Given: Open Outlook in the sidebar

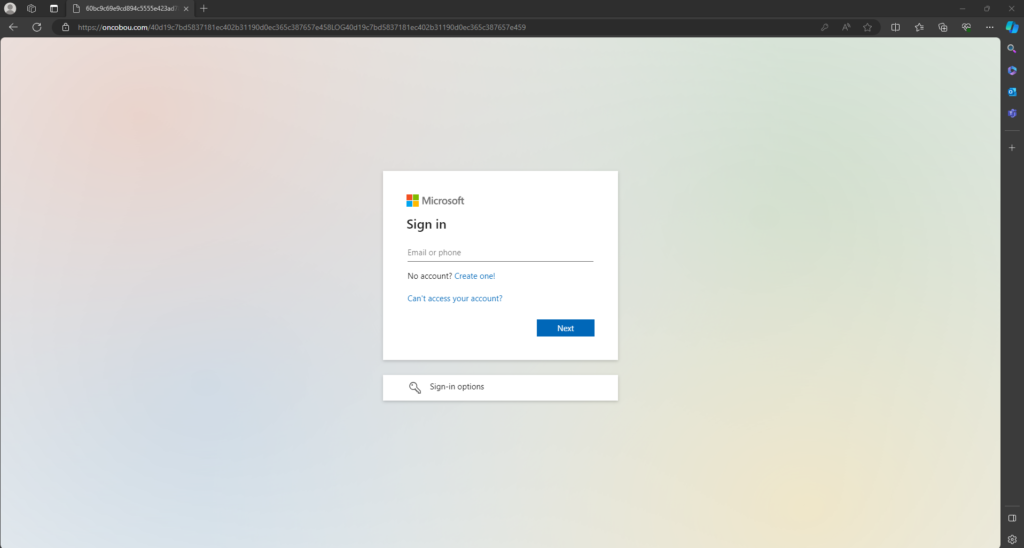Looking at the screenshot, I should click(x=1012, y=92).
